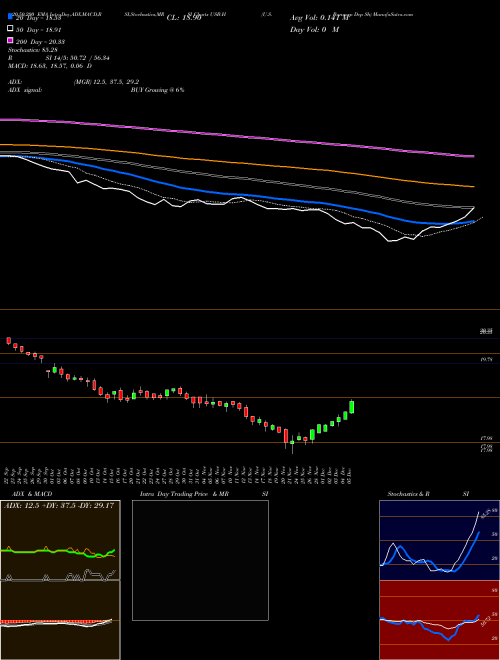Click the blue 20 Day EMA legend swatch
This screenshot has width=500, height=660.
pyautogui.click(x=10, y=17)
